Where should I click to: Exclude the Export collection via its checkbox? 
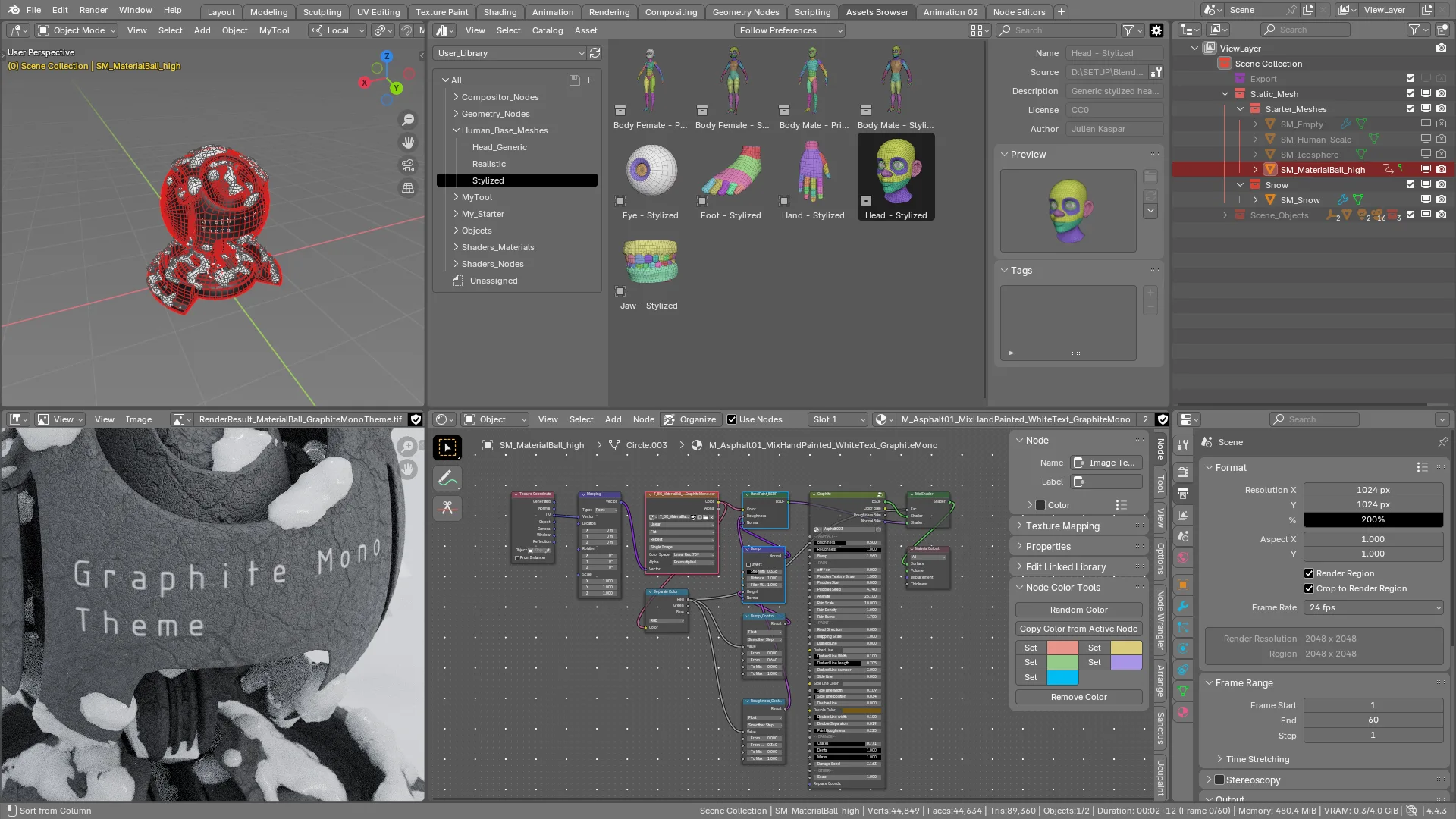pos(1410,79)
